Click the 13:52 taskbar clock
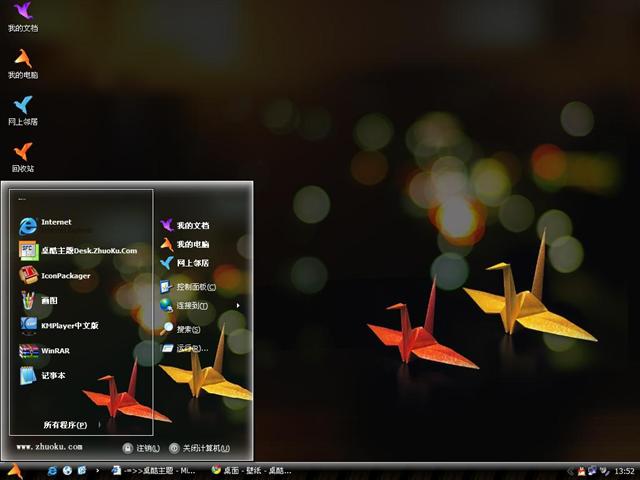Screen dimensions: 640x480 click(625, 471)
